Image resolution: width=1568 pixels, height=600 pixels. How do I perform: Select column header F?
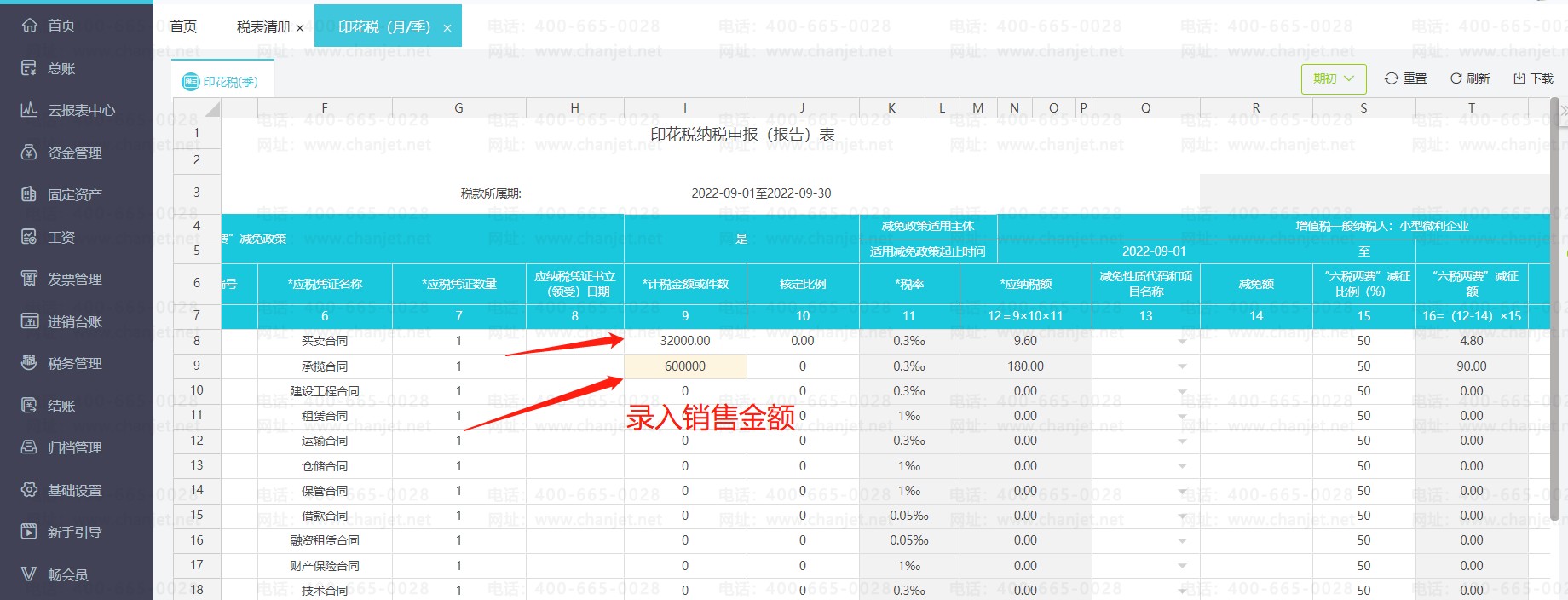click(325, 108)
